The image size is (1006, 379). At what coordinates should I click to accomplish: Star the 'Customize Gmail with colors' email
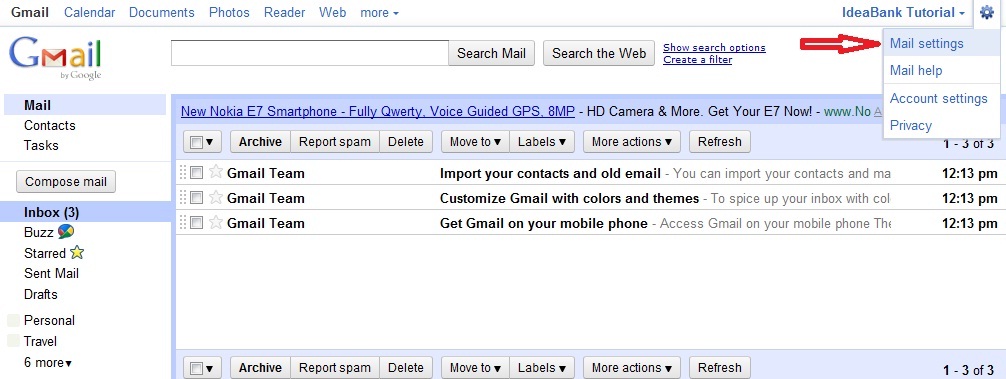[x=216, y=197]
